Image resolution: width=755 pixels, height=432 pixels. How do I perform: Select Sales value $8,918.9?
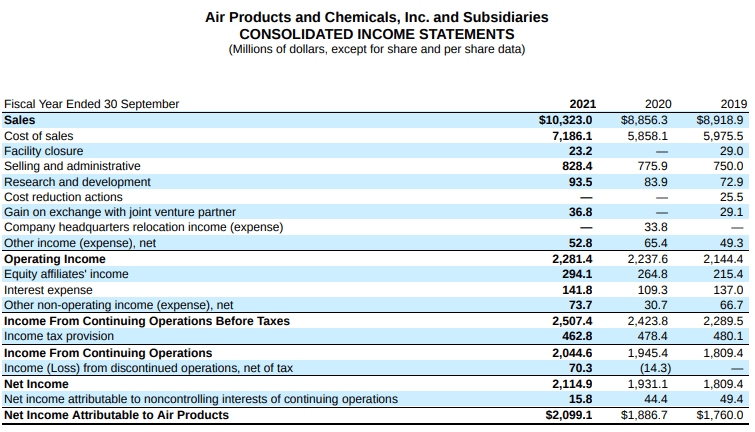pyautogui.click(x=719, y=120)
